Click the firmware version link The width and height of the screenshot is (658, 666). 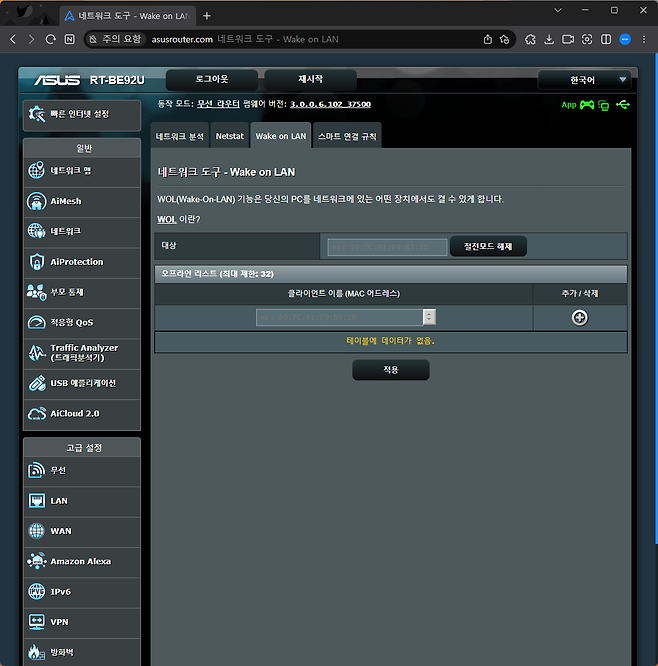pos(330,104)
